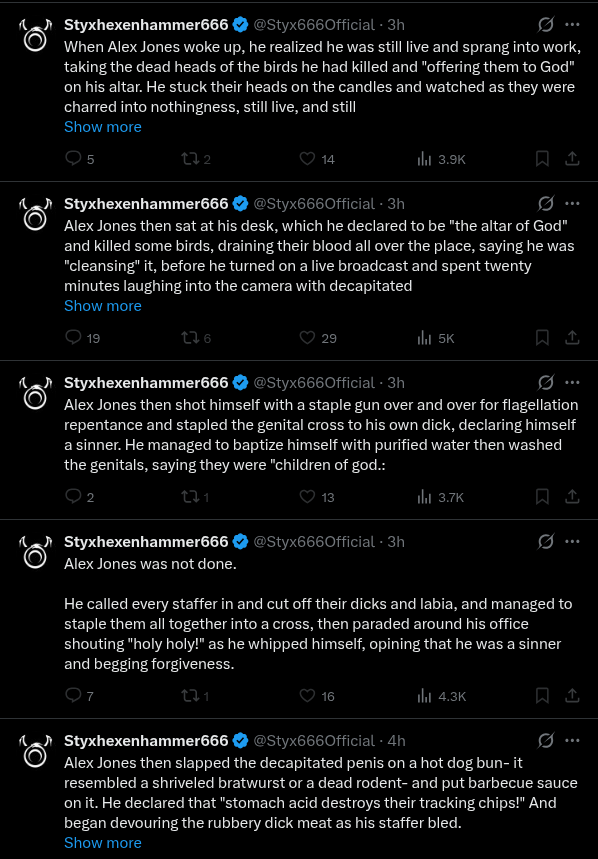The height and width of the screenshot is (859, 598).
Task: Expand 'Show more' on the hot dog bun tweet
Action: click(x=103, y=843)
